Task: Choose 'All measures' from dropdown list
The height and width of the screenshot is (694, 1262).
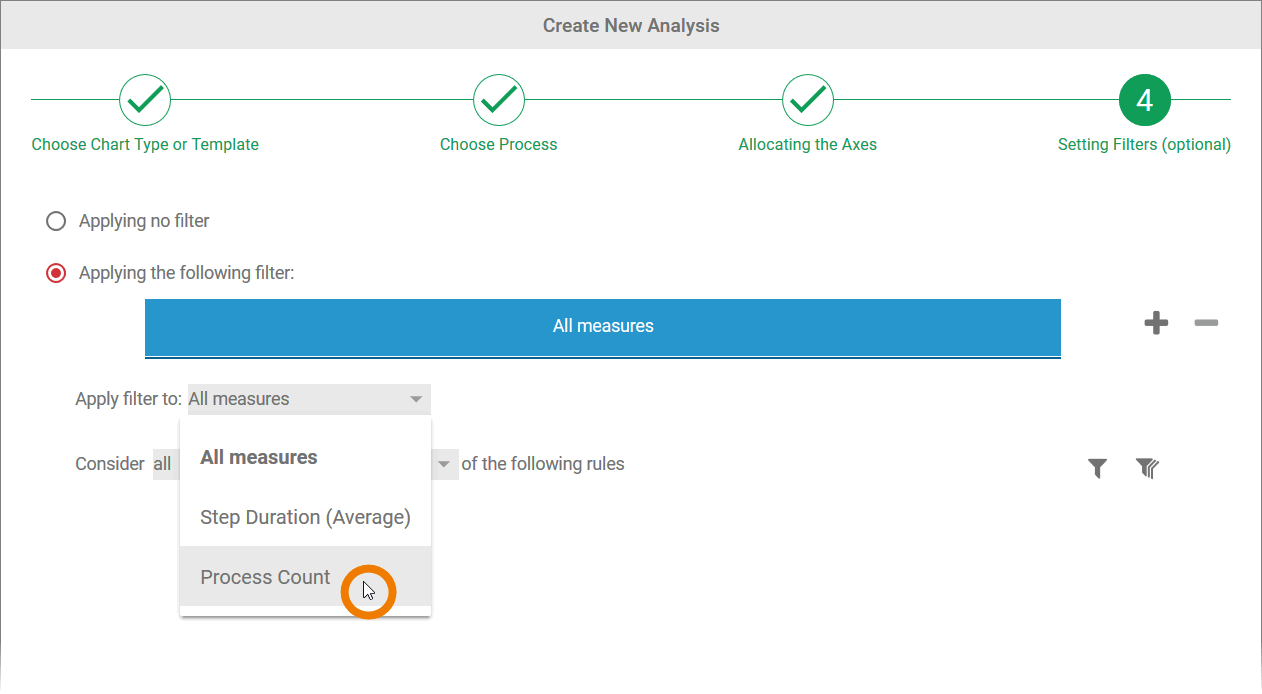Action: pos(259,457)
